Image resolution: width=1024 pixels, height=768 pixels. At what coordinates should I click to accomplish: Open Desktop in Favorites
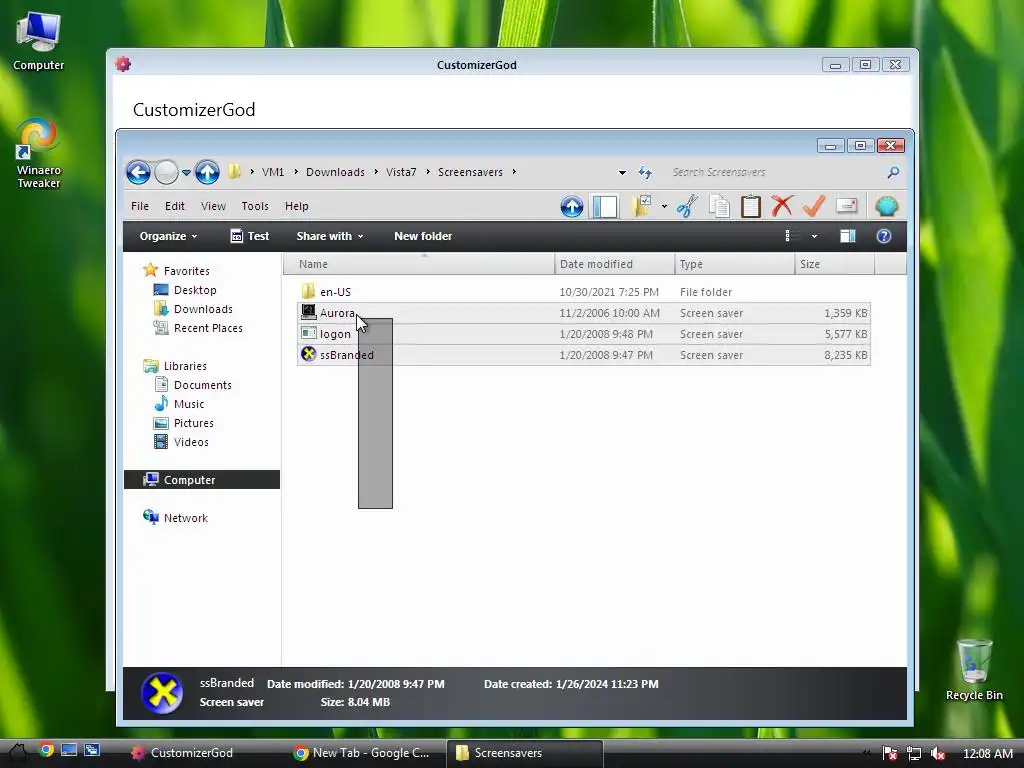point(185,290)
